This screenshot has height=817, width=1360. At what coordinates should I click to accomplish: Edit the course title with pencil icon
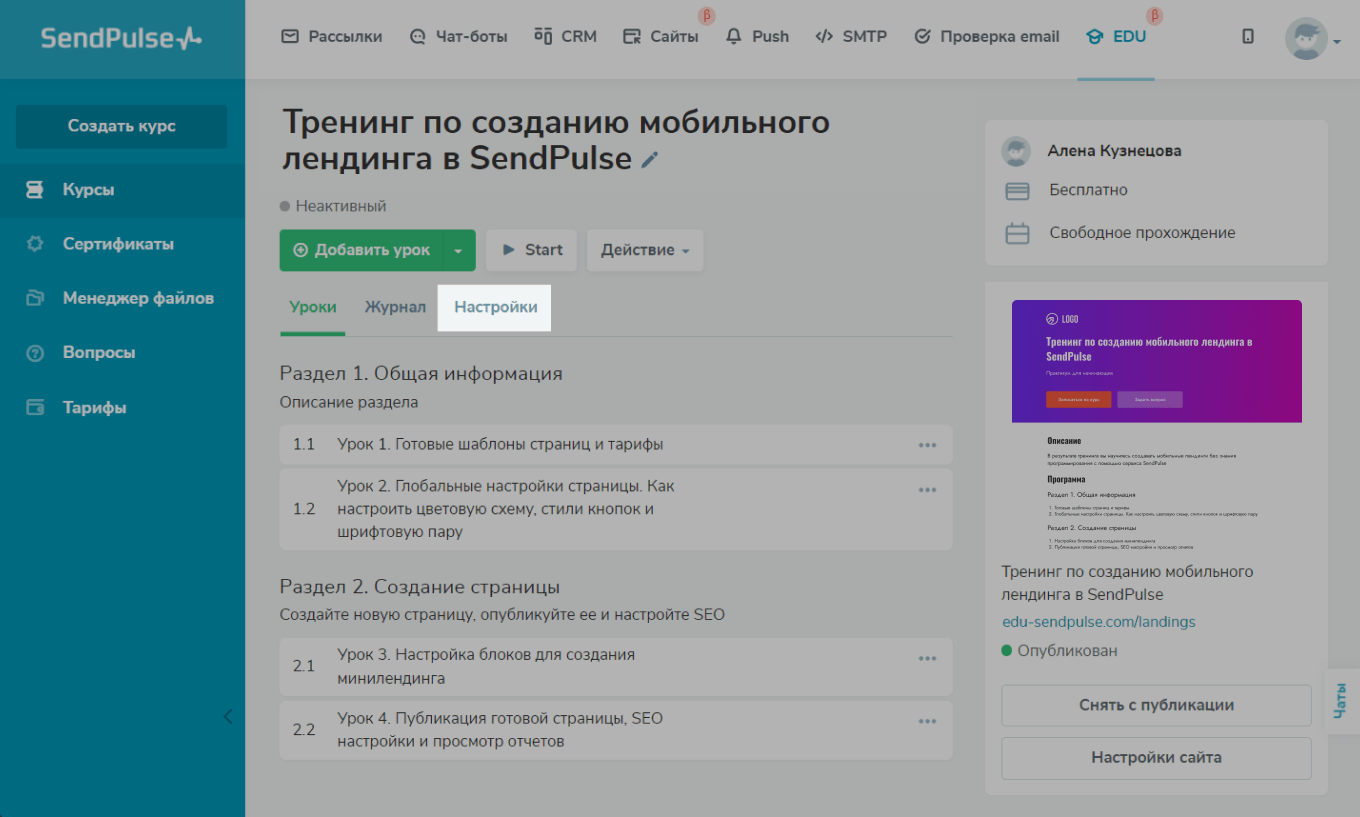pos(650,160)
